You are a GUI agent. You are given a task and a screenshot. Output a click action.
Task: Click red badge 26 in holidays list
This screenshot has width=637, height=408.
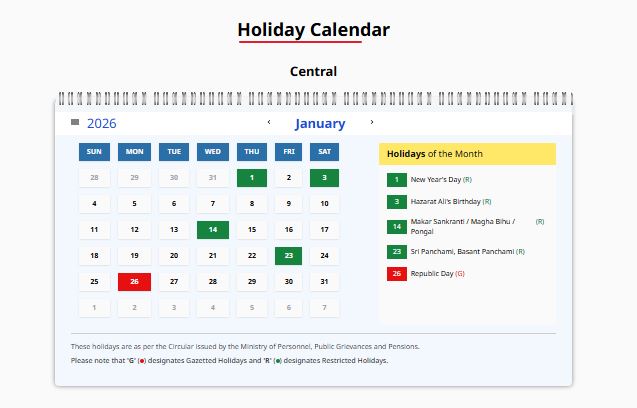tap(396, 273)
